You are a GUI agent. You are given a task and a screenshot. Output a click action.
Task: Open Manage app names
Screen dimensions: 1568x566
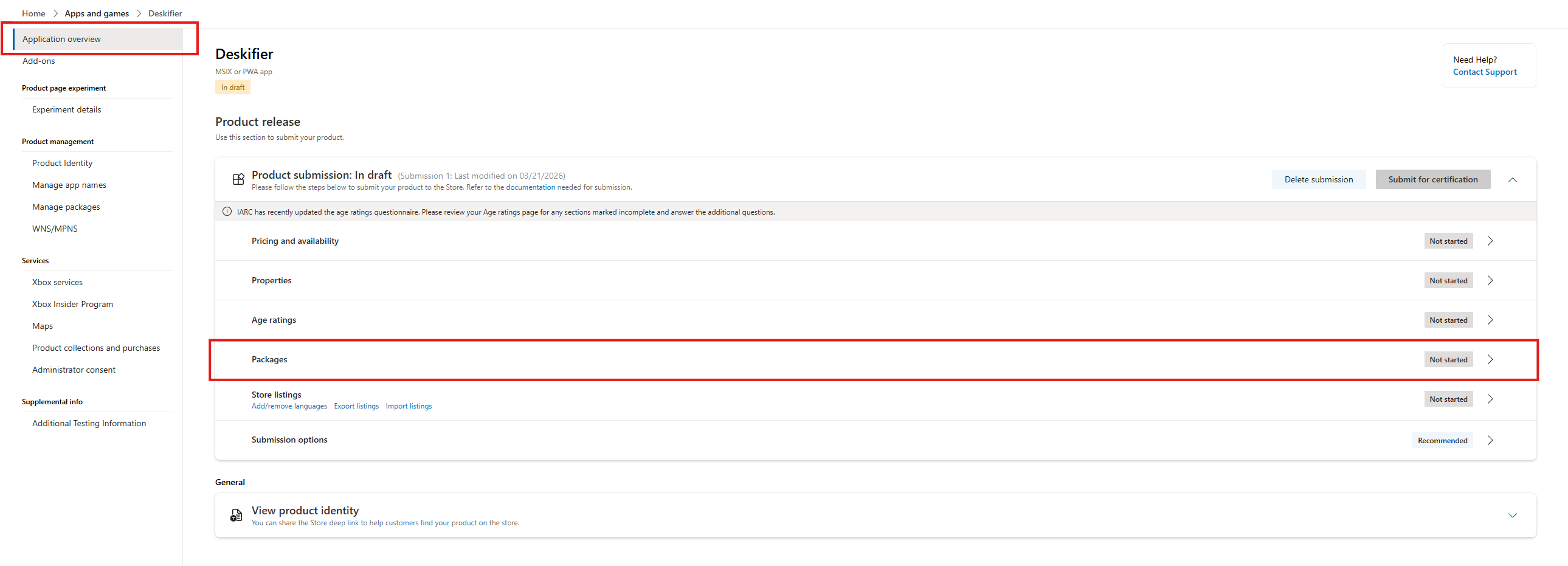tap(69, 185)
